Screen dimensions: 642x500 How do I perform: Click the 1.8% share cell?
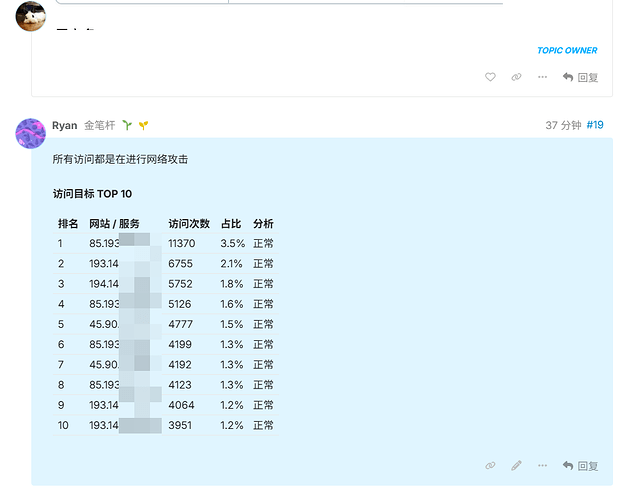[x=232, y=284]
